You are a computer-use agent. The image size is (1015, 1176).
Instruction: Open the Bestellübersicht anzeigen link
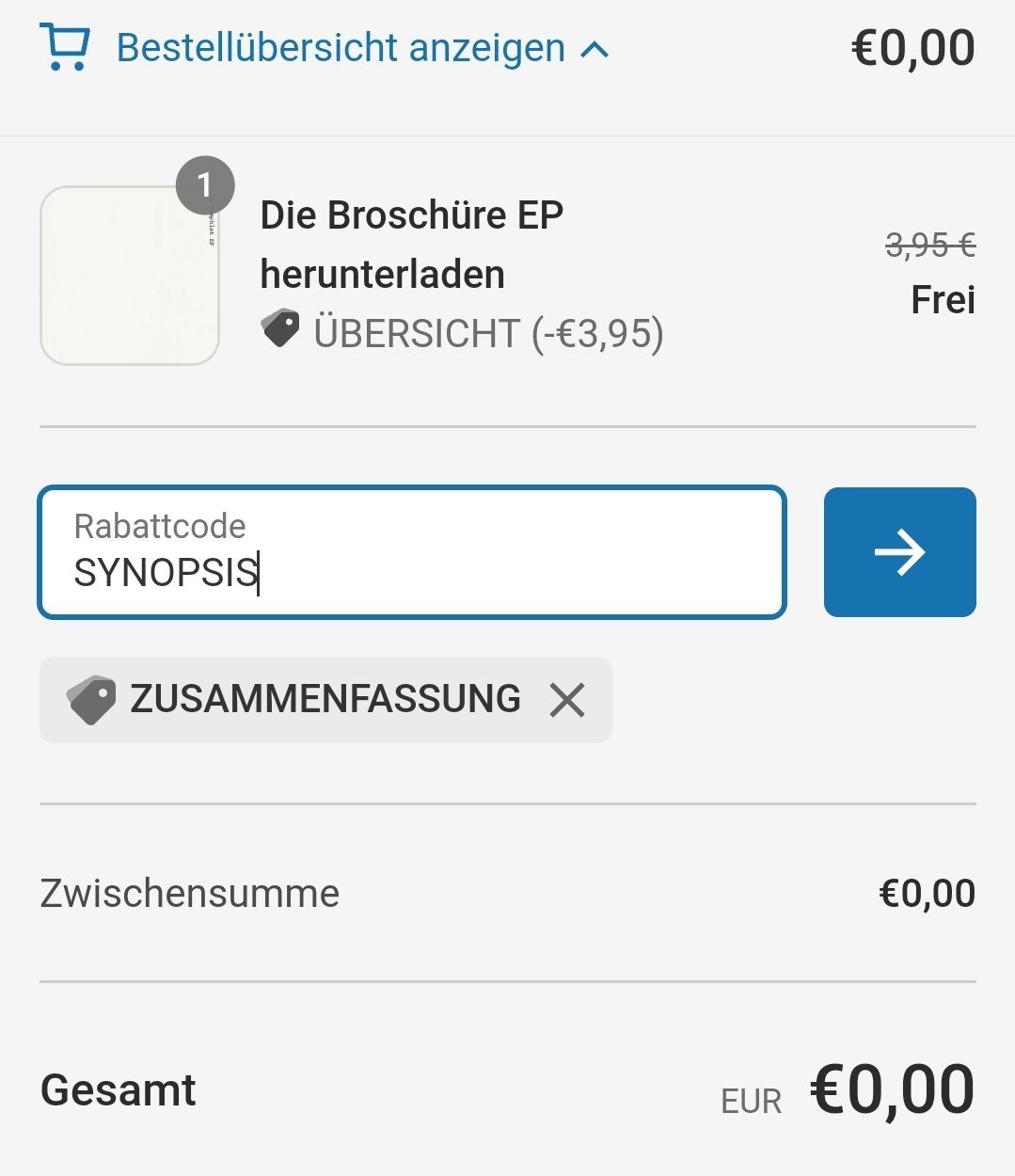341,47
